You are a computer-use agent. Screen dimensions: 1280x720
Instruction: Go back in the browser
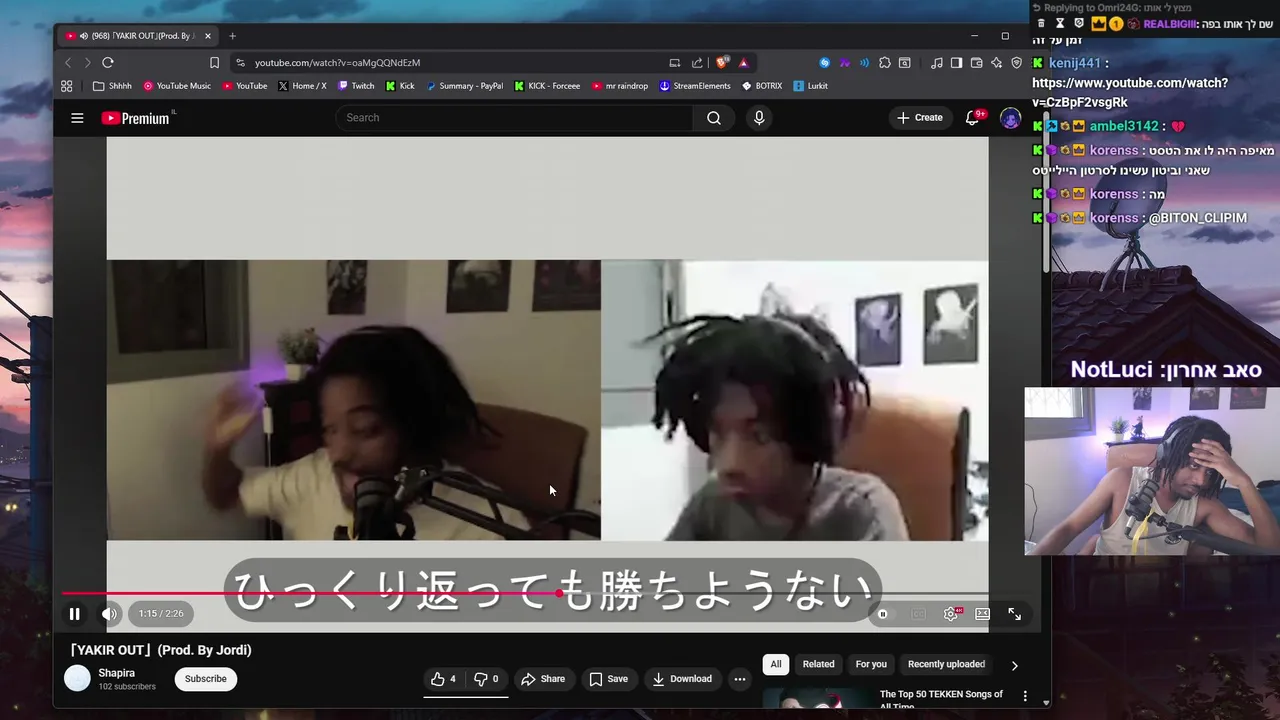(x=68, y=62)
